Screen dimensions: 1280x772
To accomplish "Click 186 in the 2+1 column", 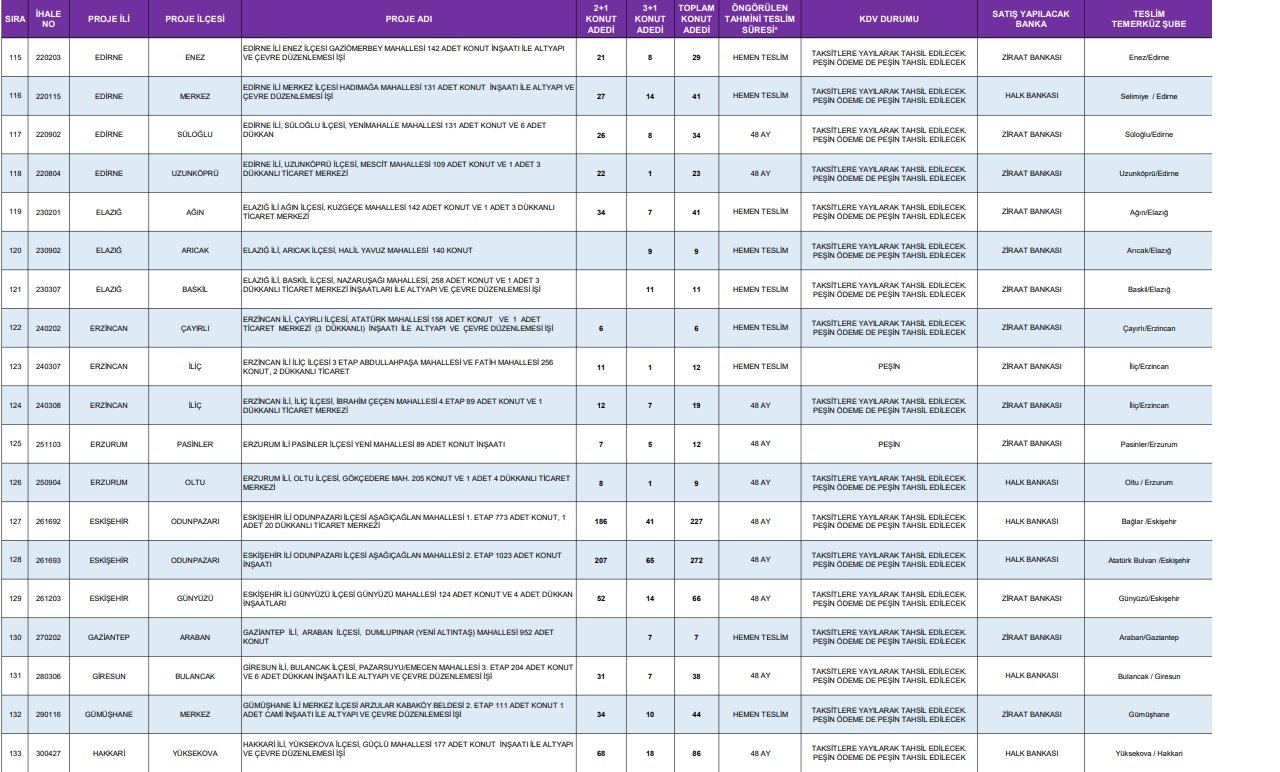I will click(x=601, y=521).
